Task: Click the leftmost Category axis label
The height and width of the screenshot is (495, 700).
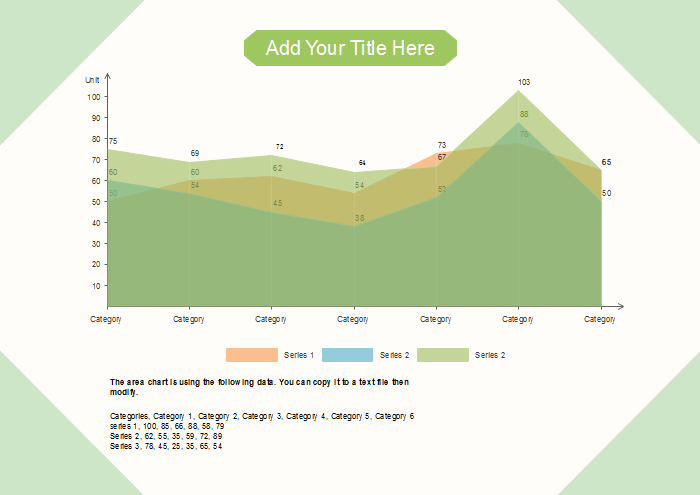Action: 107,319
